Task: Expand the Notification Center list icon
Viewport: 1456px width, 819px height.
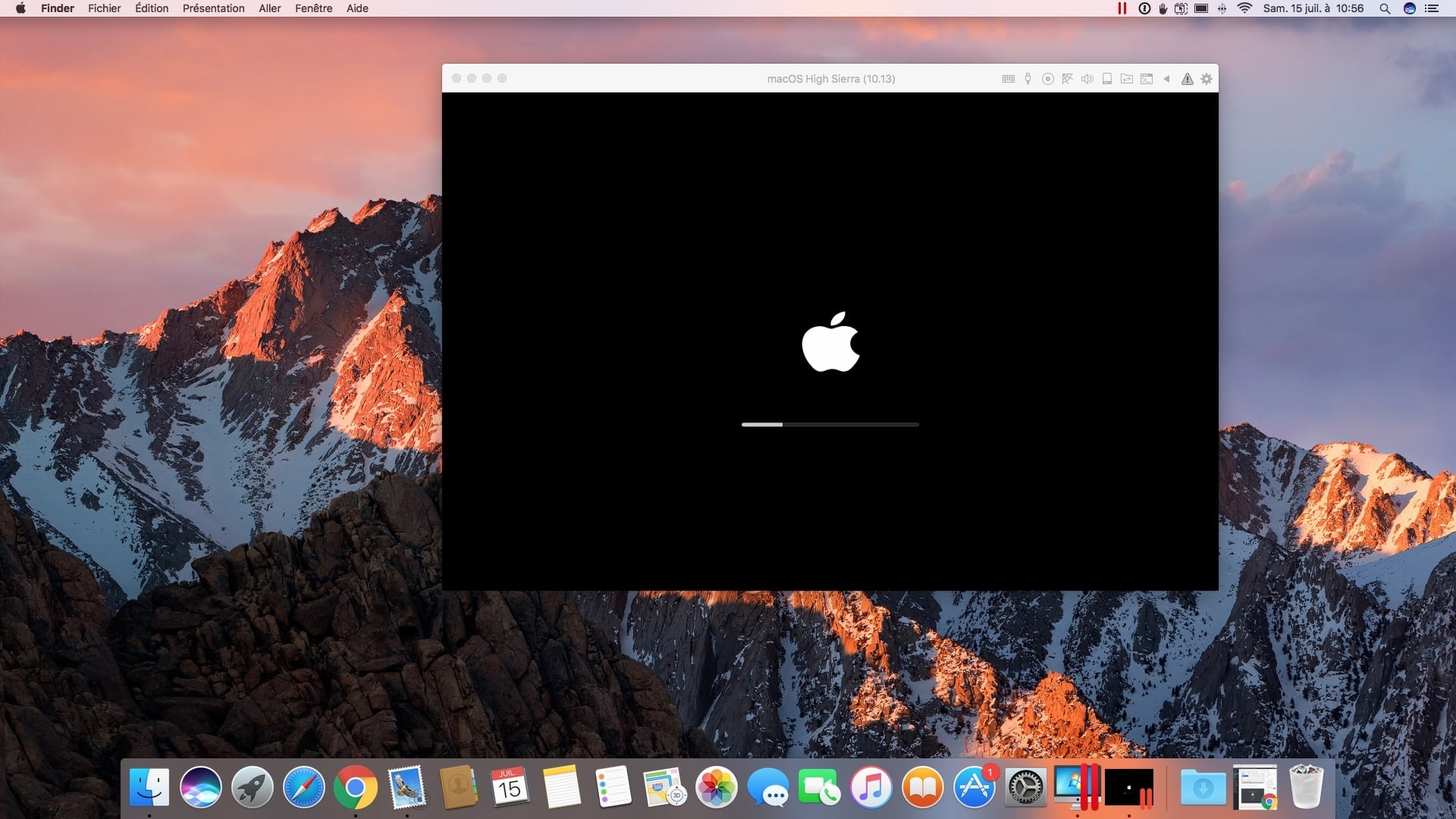Action: 1432,8
